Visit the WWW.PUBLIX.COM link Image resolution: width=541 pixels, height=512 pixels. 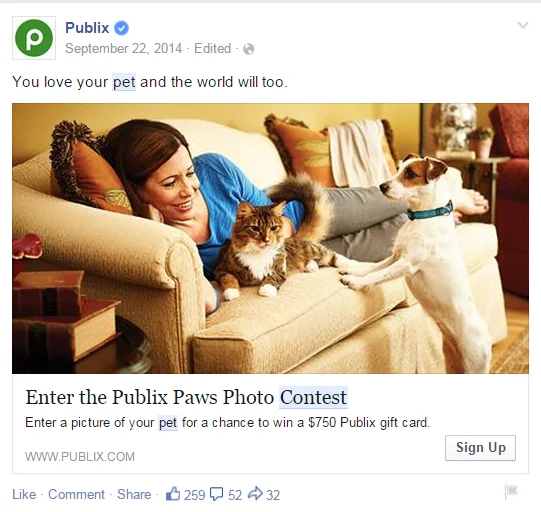point(80,456)
